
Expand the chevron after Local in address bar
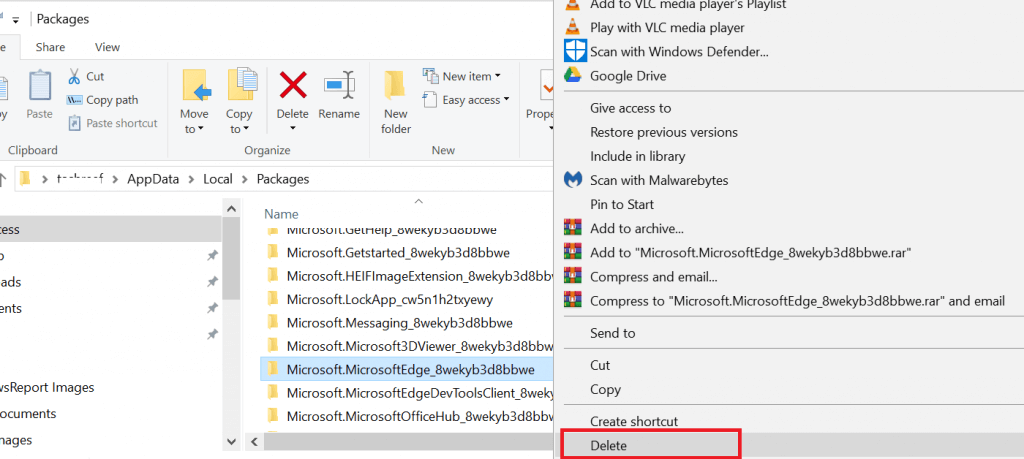(x=245, y=179)
